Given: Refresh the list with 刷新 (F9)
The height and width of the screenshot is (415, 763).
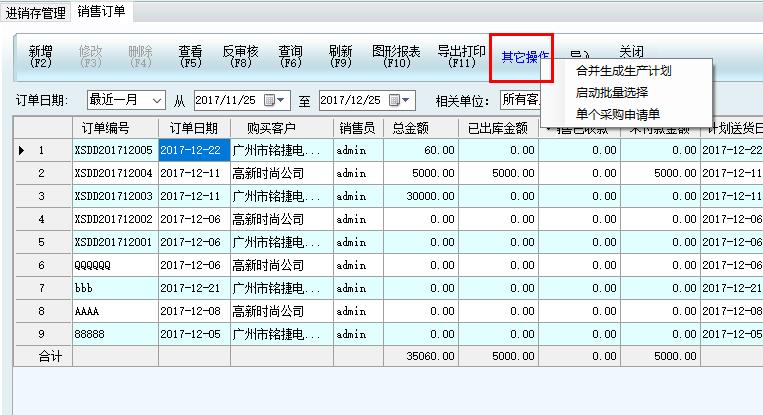Looking at the screenshot, I should click(x=340, y=57).
